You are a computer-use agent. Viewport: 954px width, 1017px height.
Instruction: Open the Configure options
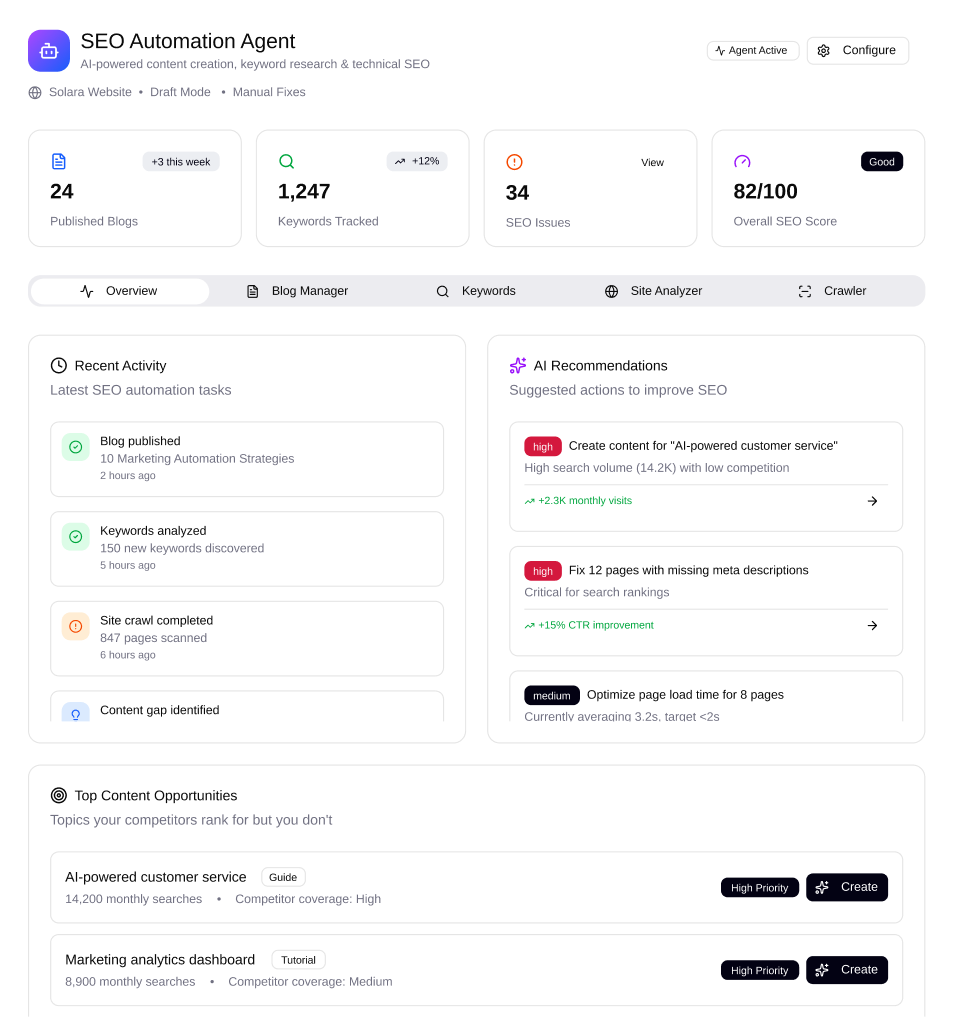[857, 50]
